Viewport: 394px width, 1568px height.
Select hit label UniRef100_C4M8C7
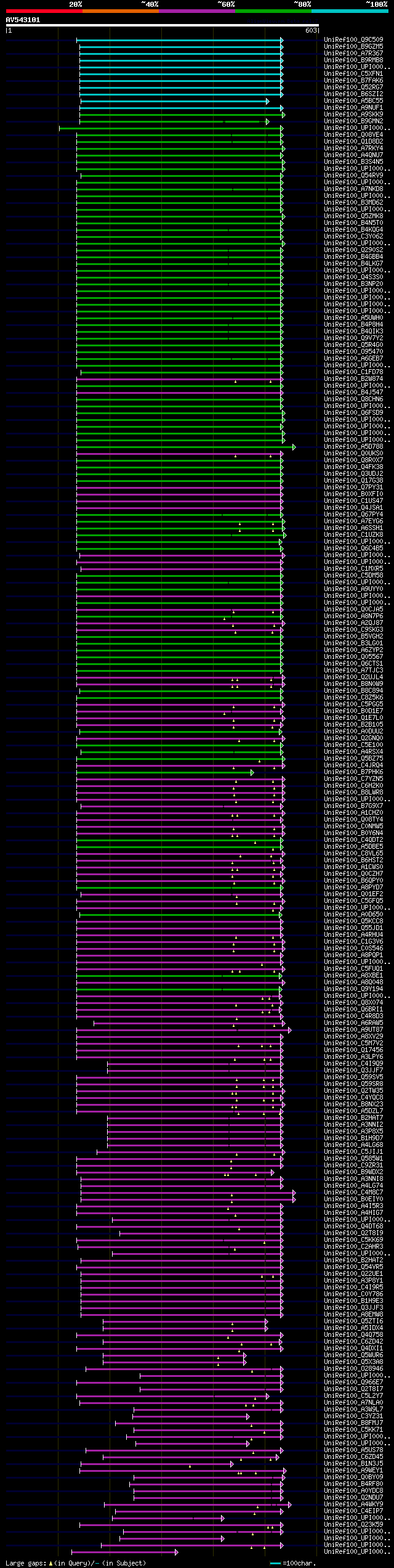353,1193
